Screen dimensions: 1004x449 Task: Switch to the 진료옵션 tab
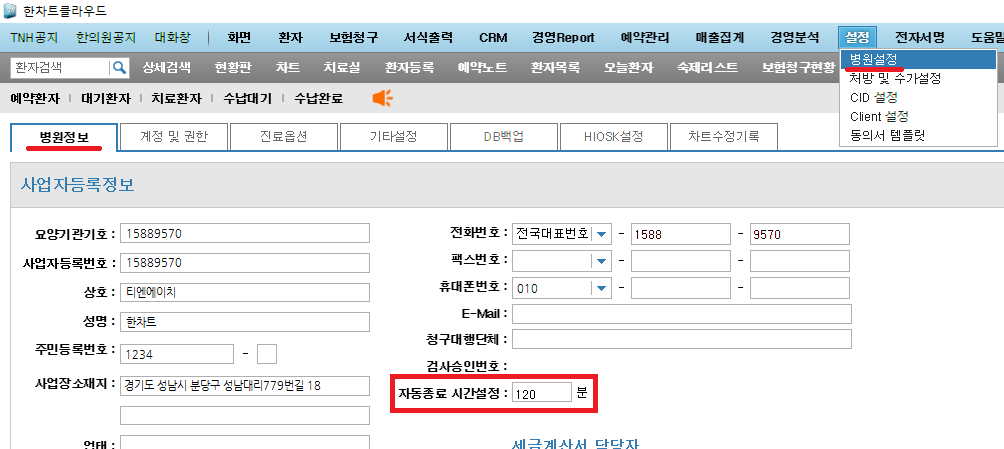(x=285, y=137)
